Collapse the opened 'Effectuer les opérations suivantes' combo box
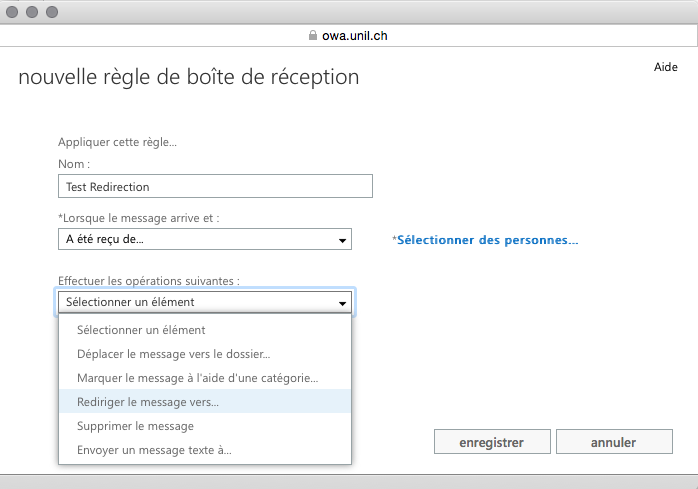 [x=342, y=302]
